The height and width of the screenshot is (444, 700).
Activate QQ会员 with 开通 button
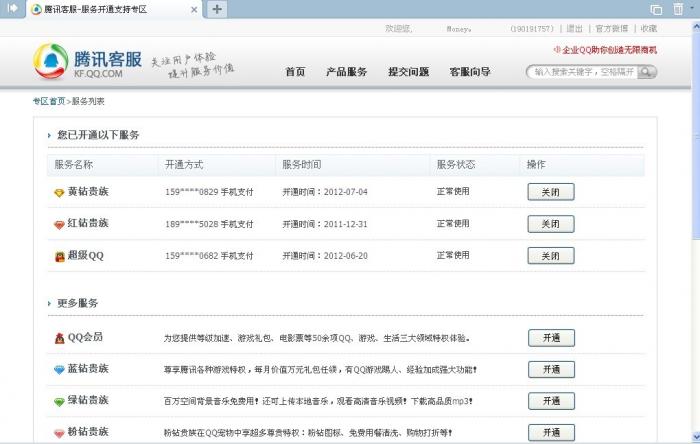coord(551,338)
